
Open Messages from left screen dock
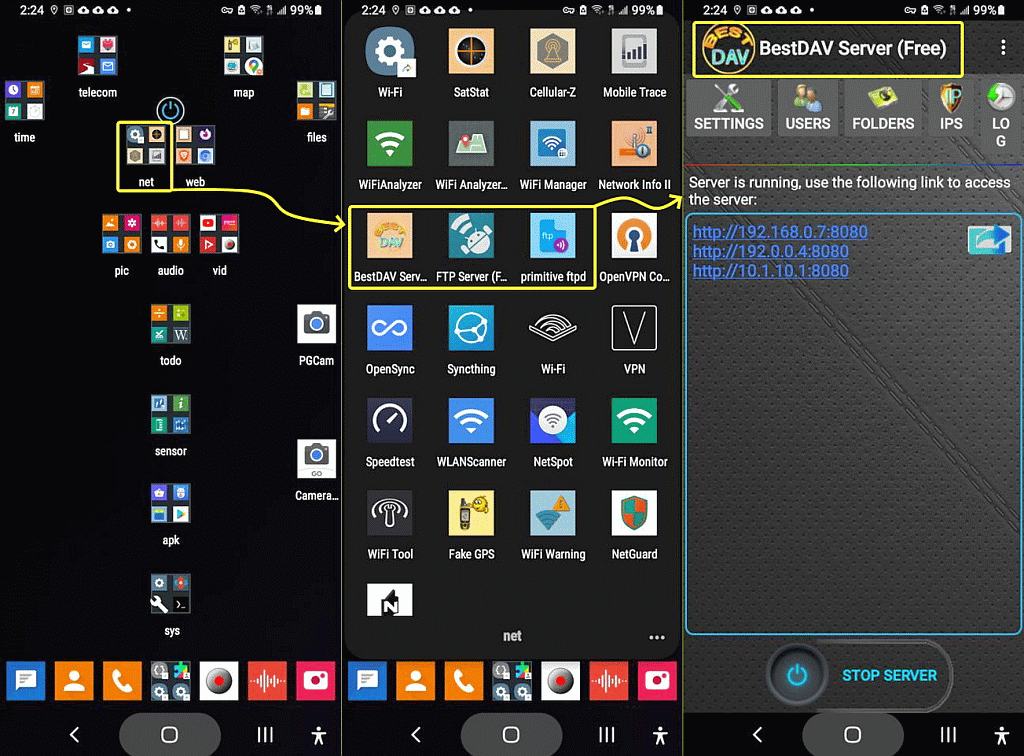point(25,681)
